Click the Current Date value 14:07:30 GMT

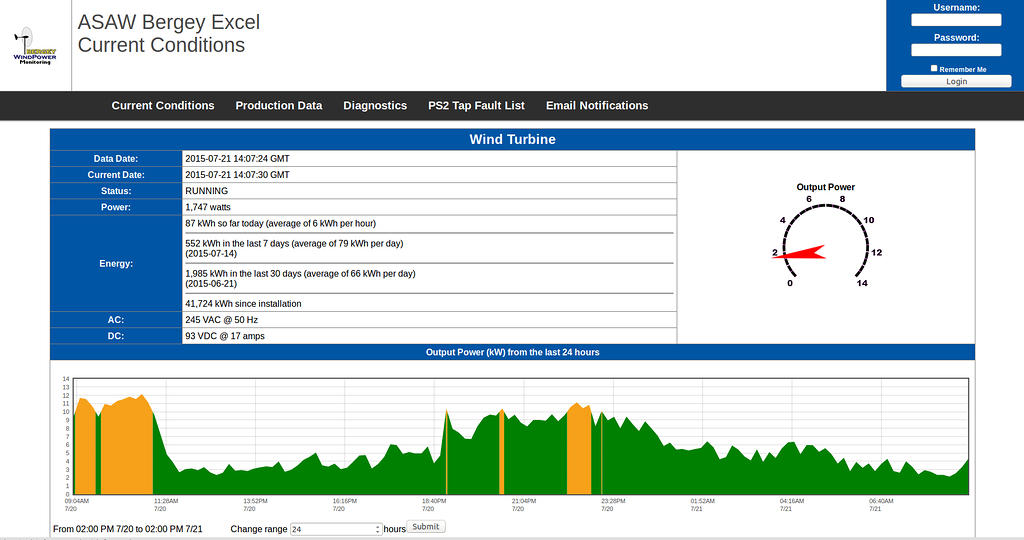coord(237,175)
